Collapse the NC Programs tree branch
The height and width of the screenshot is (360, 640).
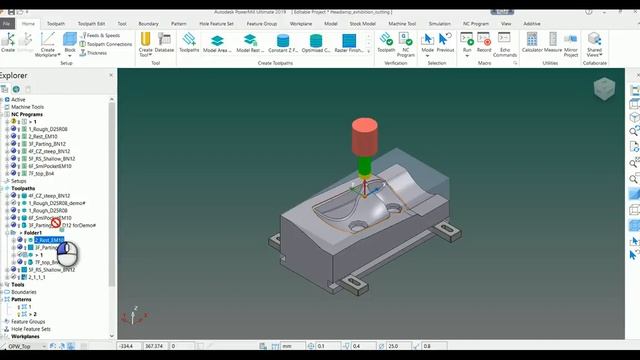click(2, 114)
